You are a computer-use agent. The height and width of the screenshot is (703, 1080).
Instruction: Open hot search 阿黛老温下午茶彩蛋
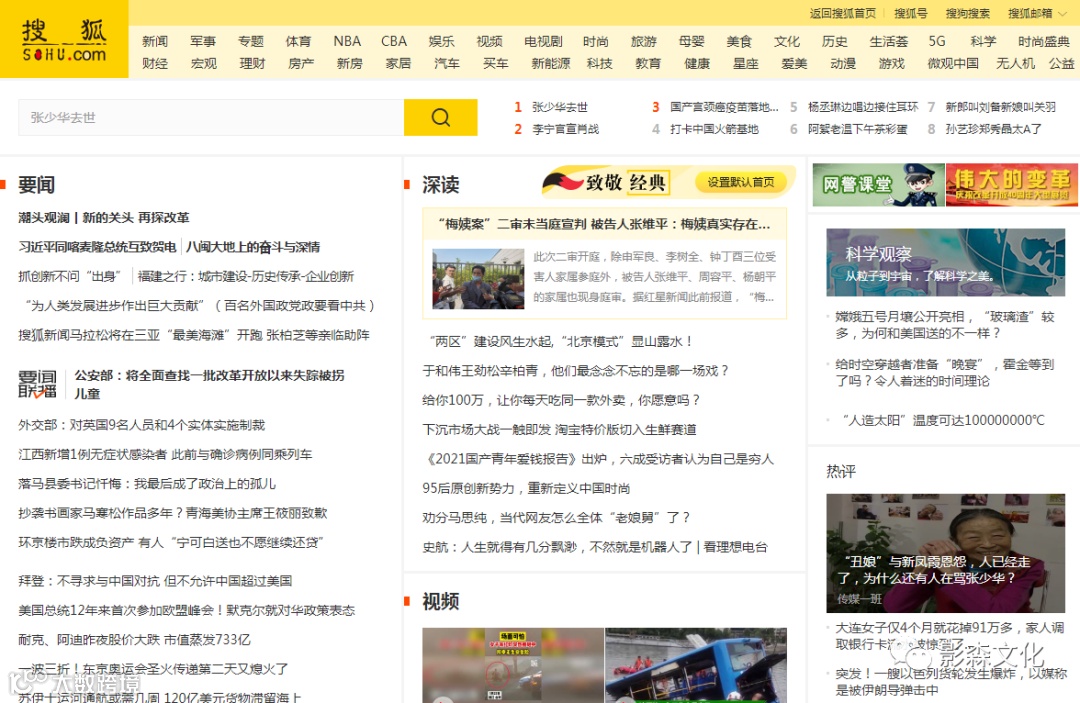pyautogui.click(x=858, y=129)
